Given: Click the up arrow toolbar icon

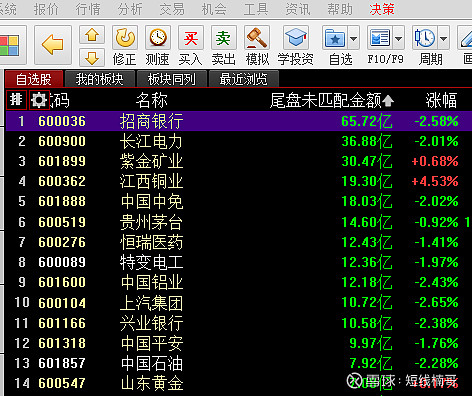Looking at the screenshot, I should (92, 35).
